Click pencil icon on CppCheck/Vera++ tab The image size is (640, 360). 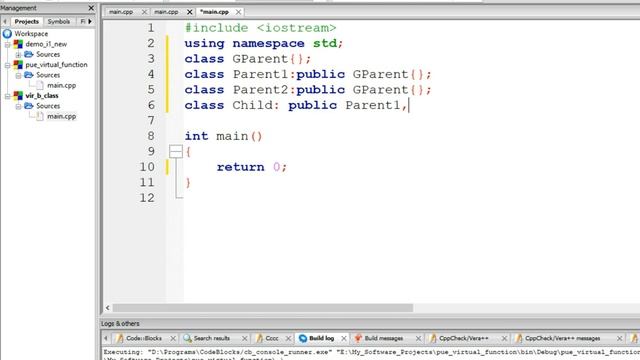[433, 338]
